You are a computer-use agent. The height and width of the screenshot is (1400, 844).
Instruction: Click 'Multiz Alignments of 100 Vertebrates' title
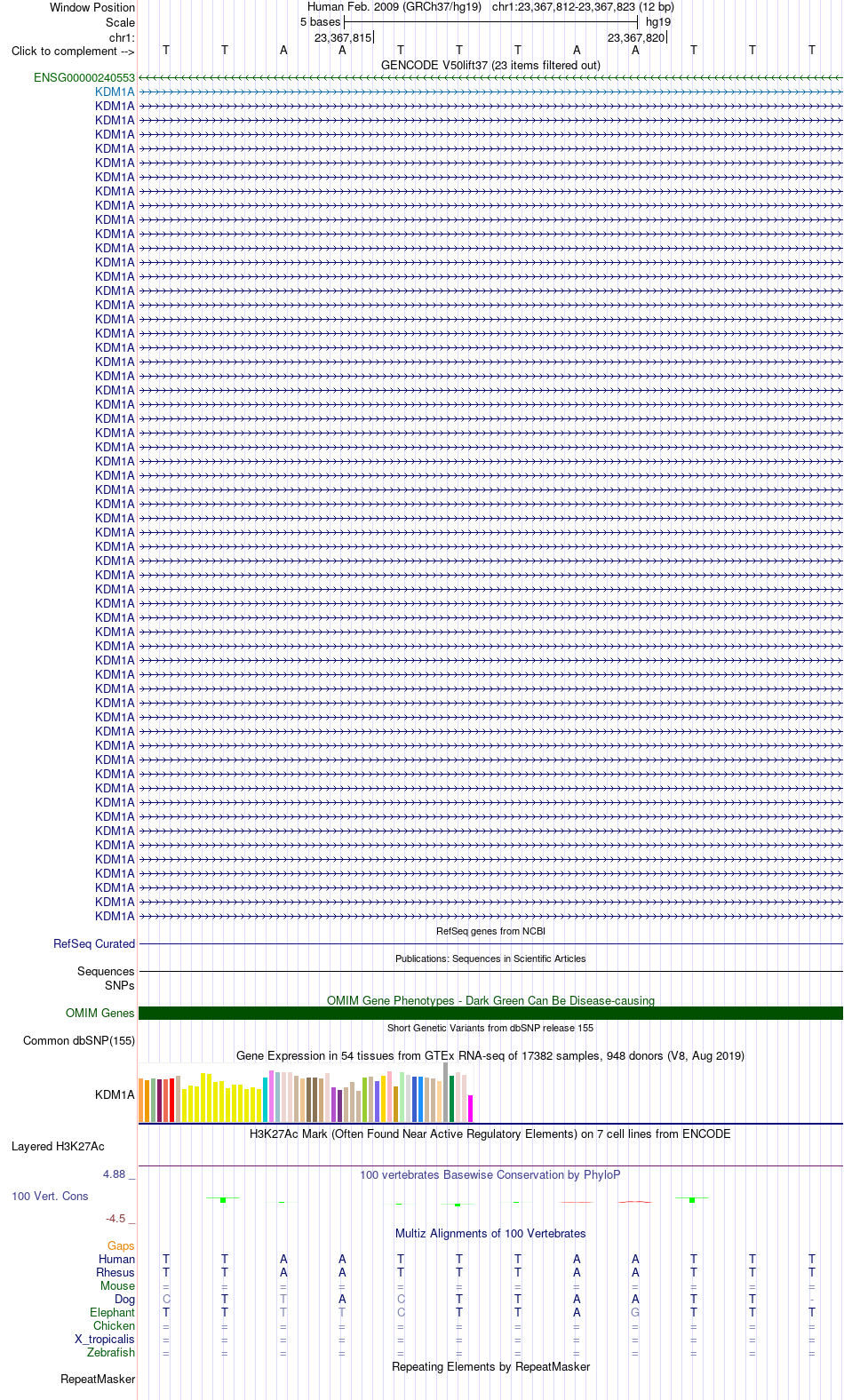[x=490, y=1233]
